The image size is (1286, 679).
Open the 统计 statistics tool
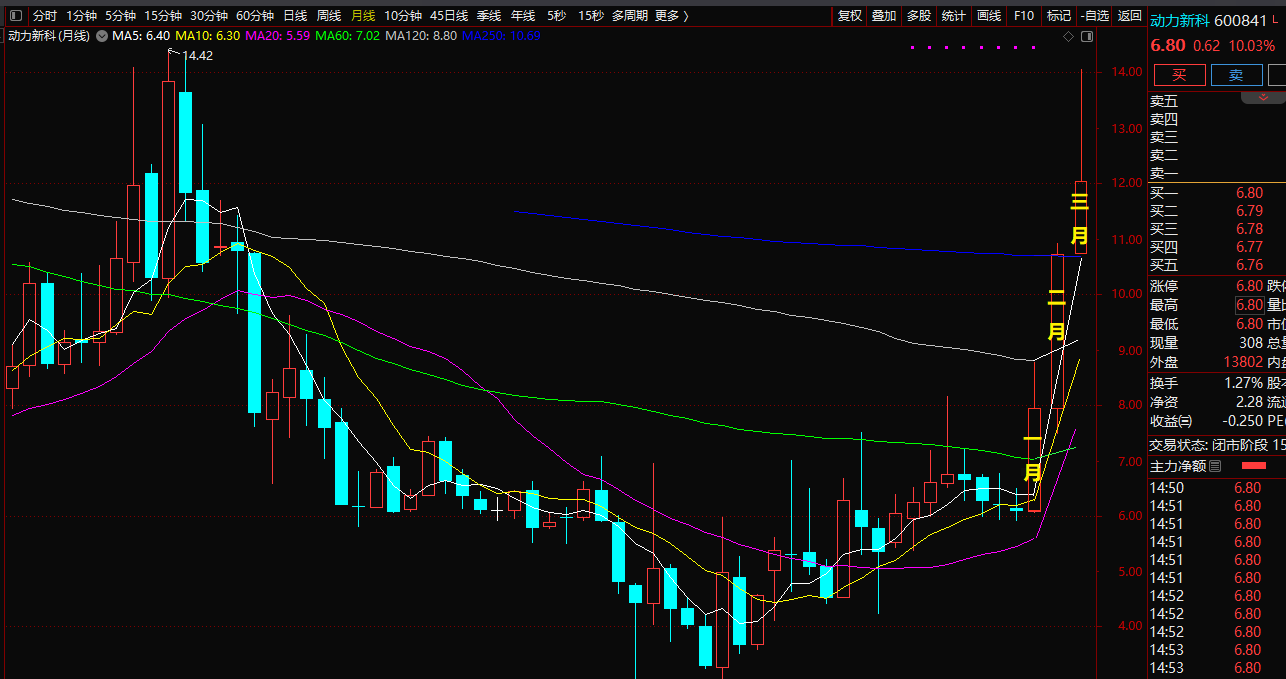[x=954, y=16]
